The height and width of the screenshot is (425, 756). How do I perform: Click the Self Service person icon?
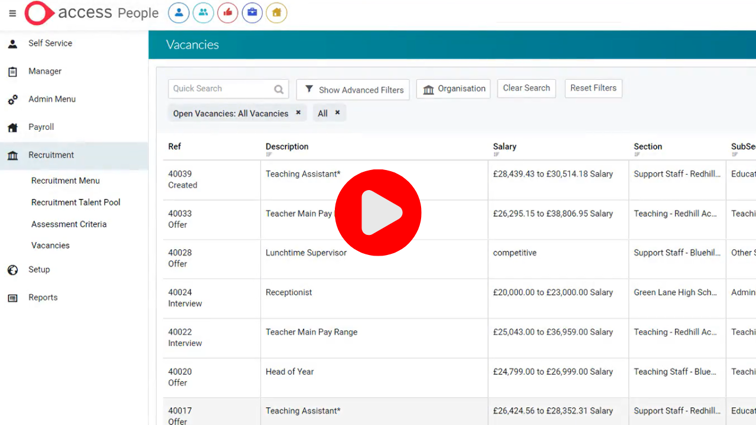[x=13, y=44]
